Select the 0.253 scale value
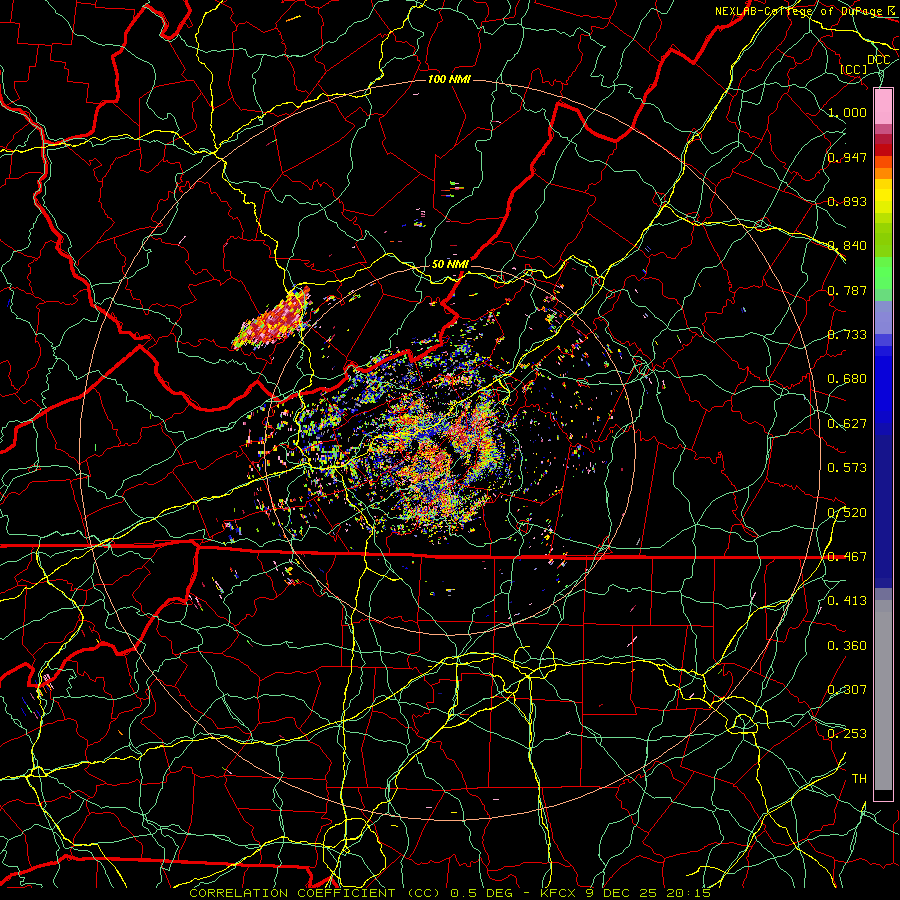The image size is (900, 900). [847, 734]
